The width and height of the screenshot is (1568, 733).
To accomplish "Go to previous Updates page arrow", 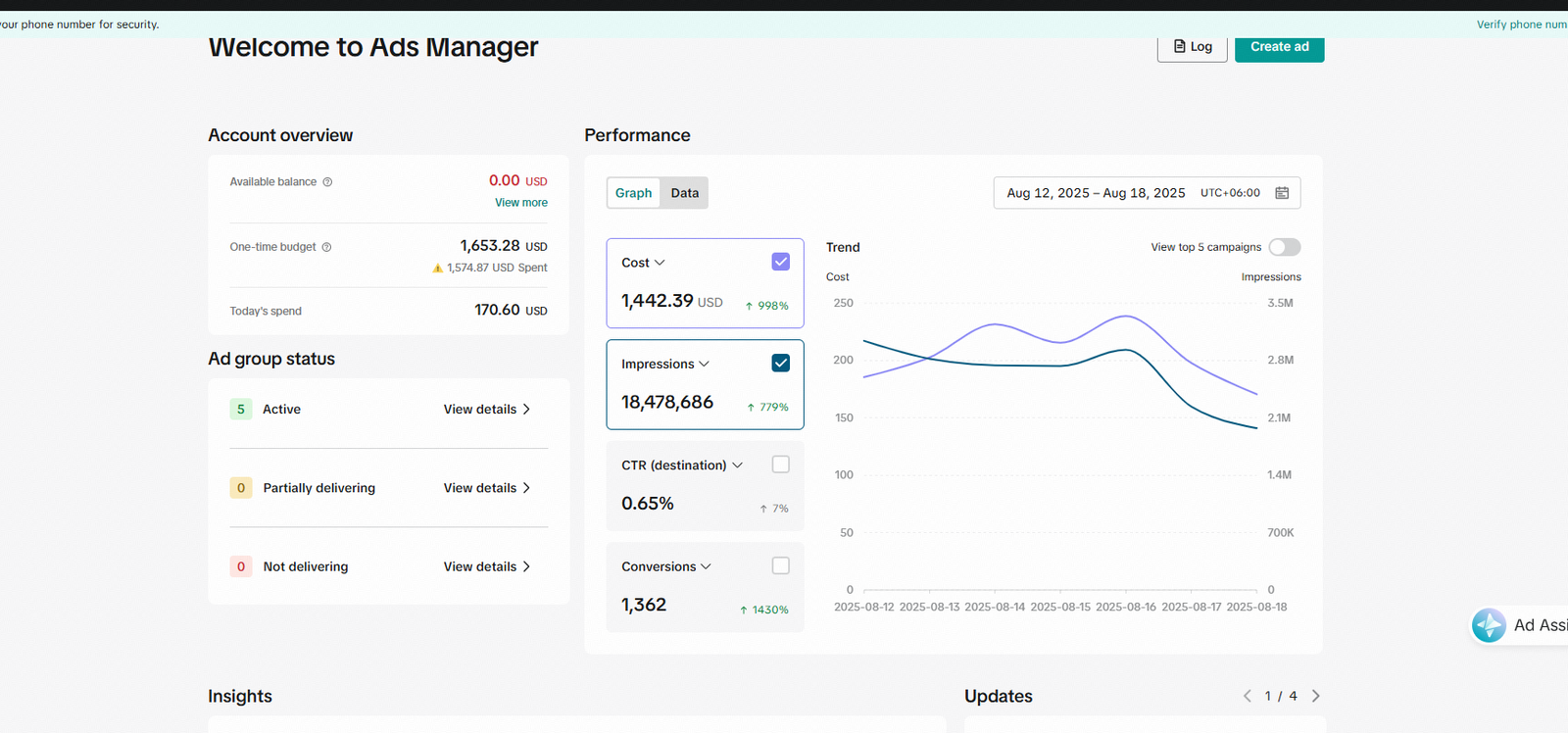I will pyautogui.click(x=1247, y=696).
